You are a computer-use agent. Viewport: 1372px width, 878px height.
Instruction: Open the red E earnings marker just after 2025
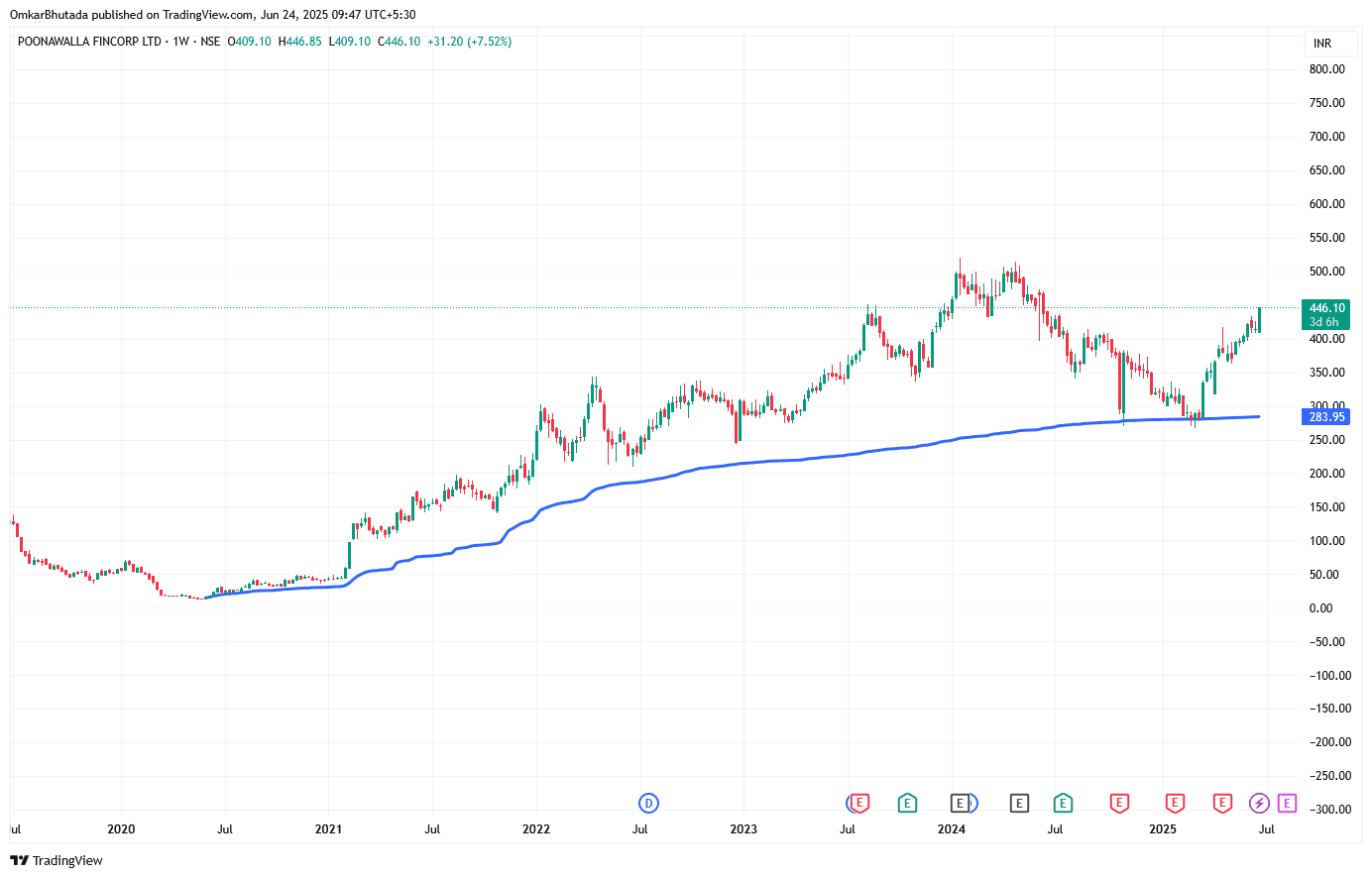(1175, 803)
